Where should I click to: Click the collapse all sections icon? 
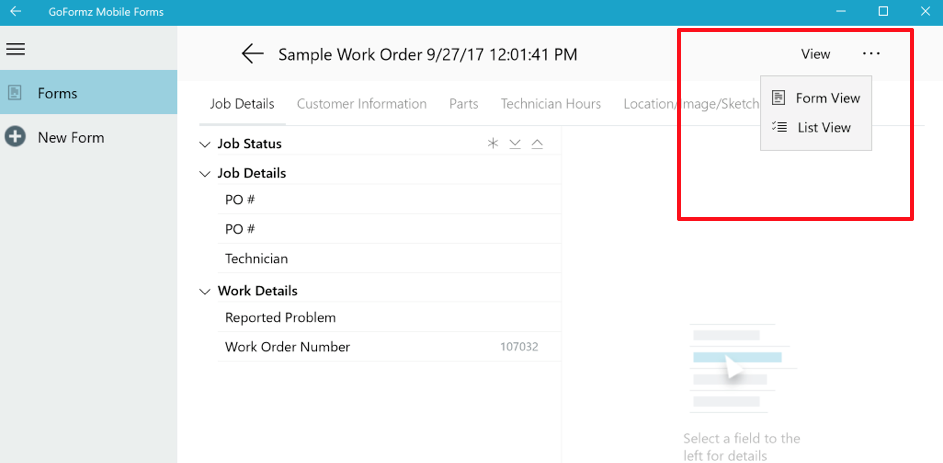(537, 143)
